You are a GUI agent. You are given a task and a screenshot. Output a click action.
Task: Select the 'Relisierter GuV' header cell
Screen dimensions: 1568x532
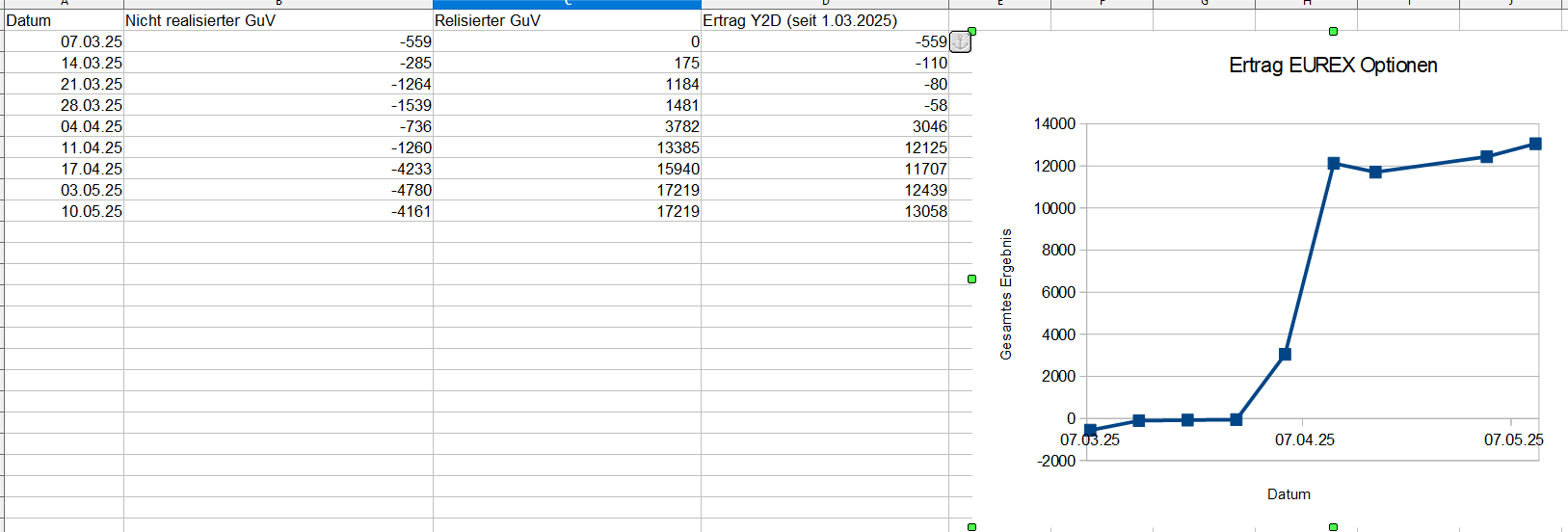[567, 20]
